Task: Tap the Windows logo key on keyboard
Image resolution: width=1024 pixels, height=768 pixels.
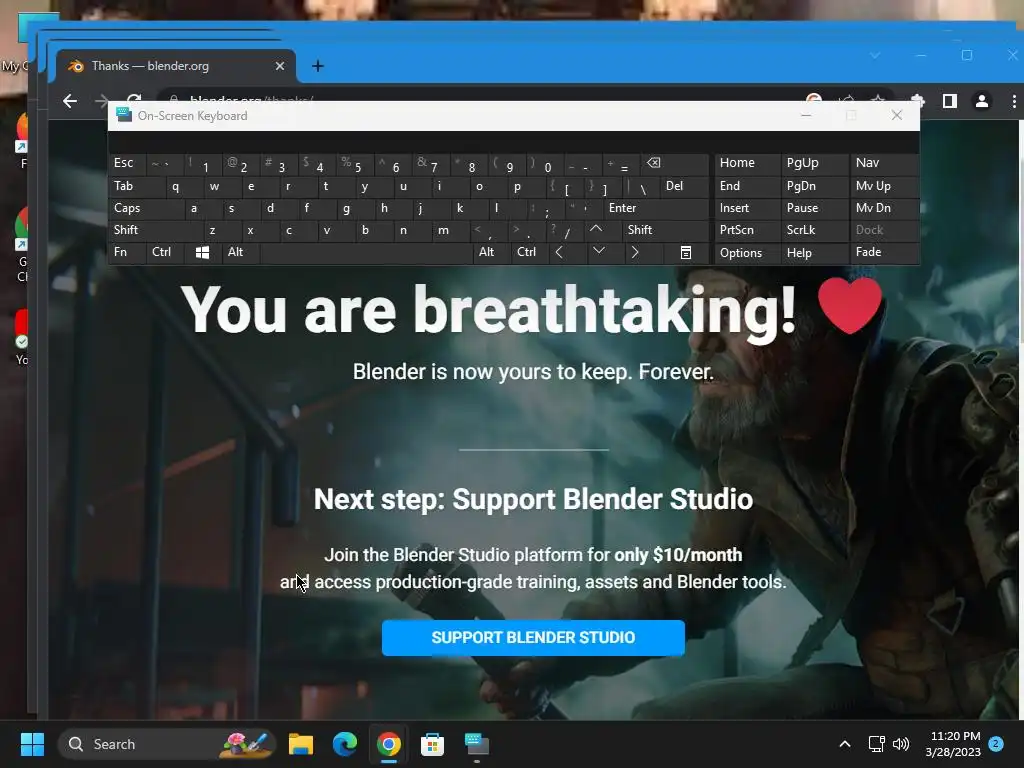Action: (x=202, y=253)
